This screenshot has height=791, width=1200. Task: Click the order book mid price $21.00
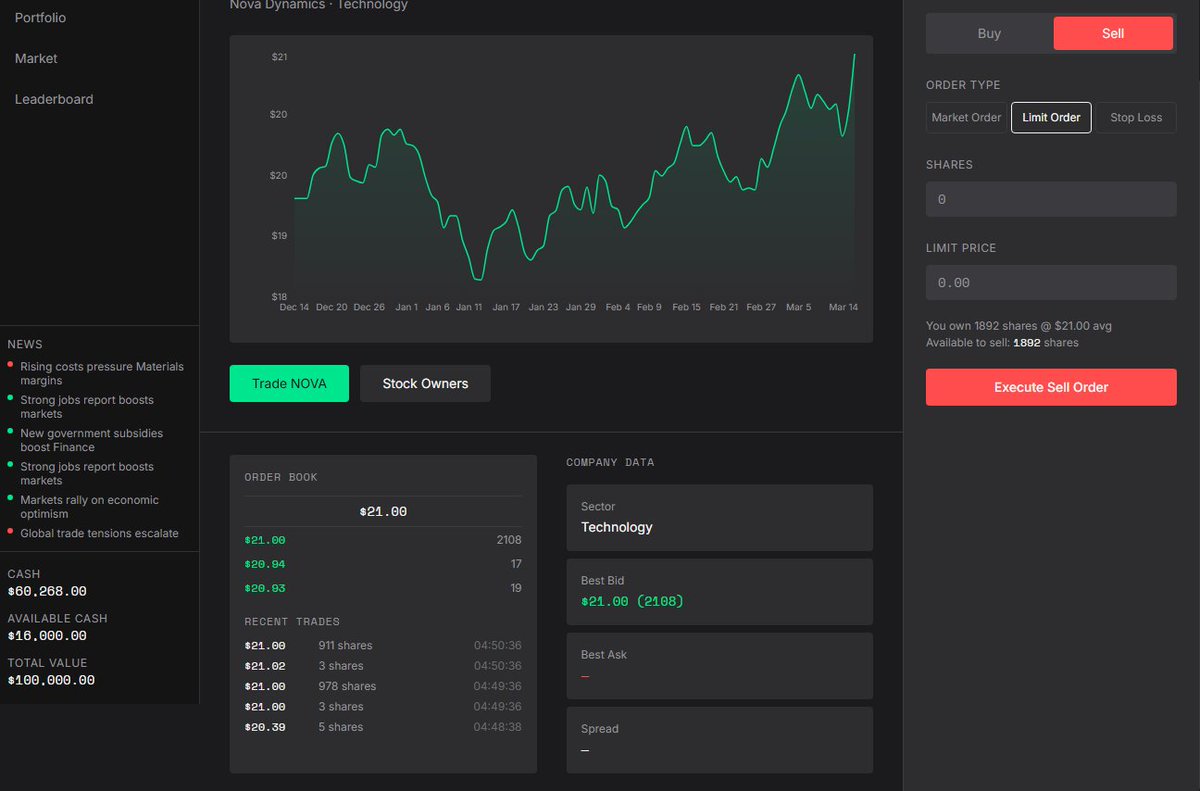click(x=383, y=511)
